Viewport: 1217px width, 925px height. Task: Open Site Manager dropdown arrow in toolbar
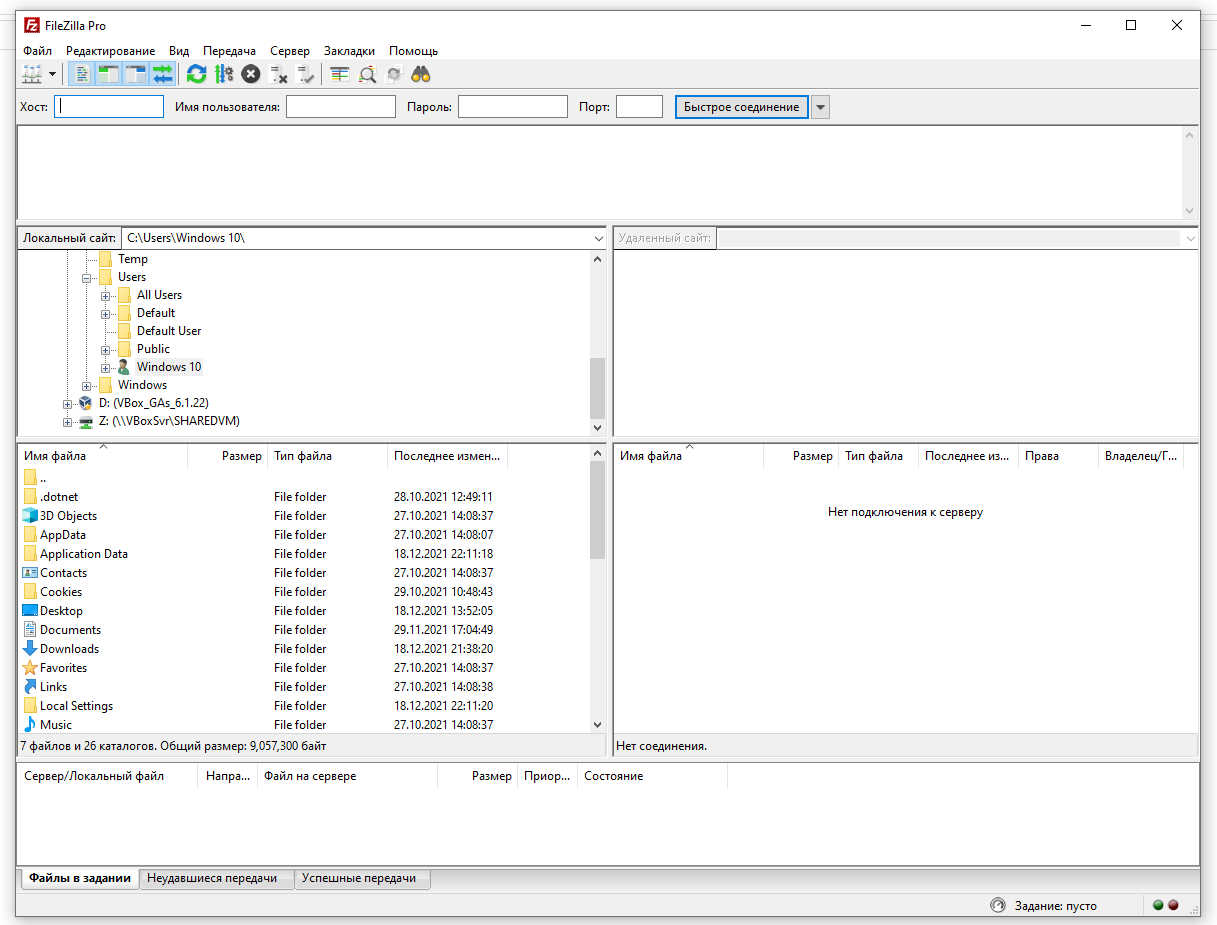(x=52, y=74)
